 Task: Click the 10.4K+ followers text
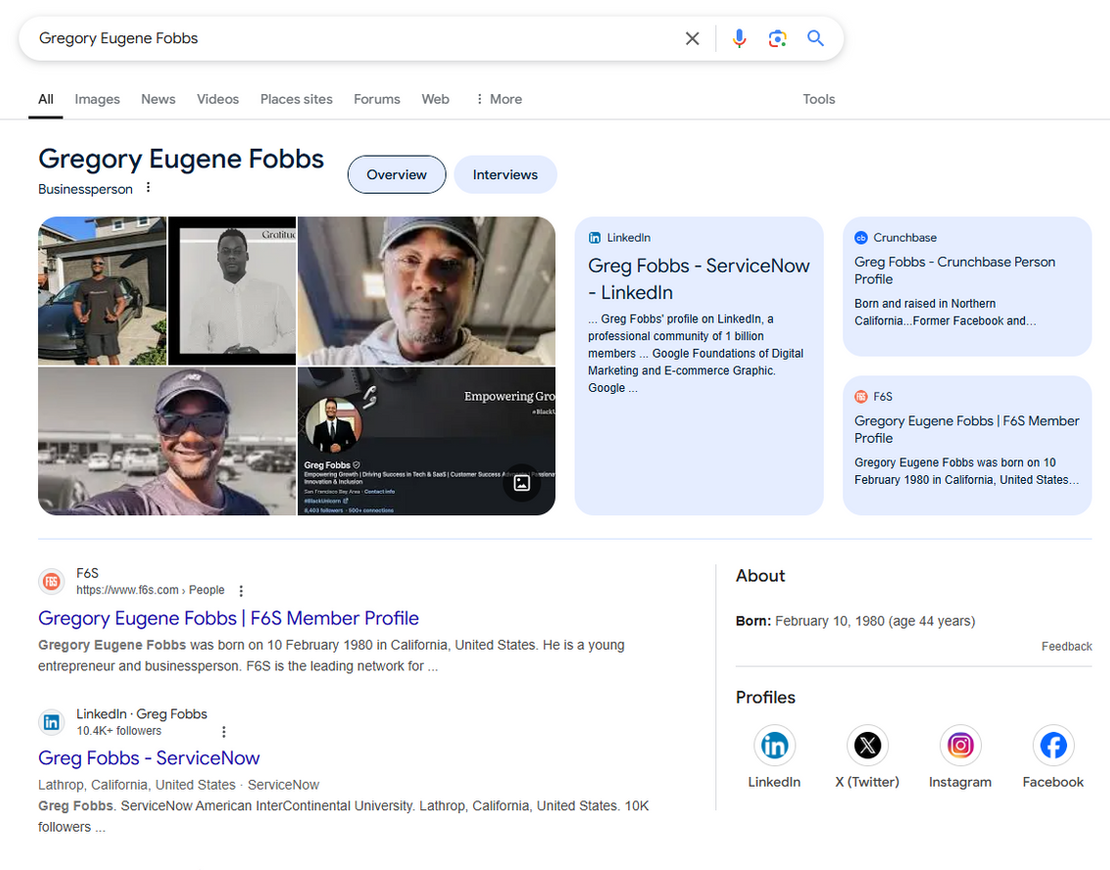[119, 731]
